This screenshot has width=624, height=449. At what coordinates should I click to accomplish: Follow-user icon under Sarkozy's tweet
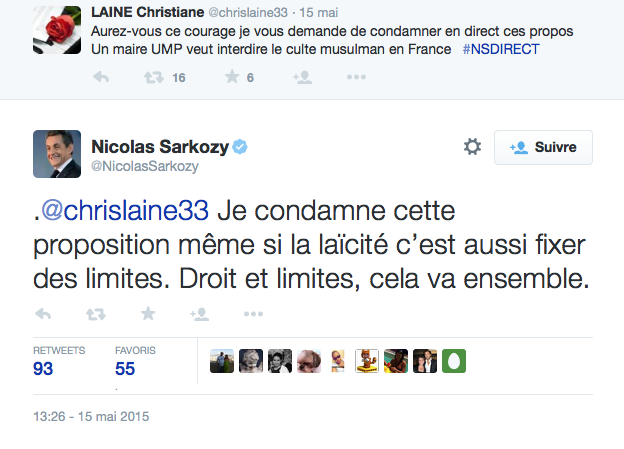click(199, 314)
